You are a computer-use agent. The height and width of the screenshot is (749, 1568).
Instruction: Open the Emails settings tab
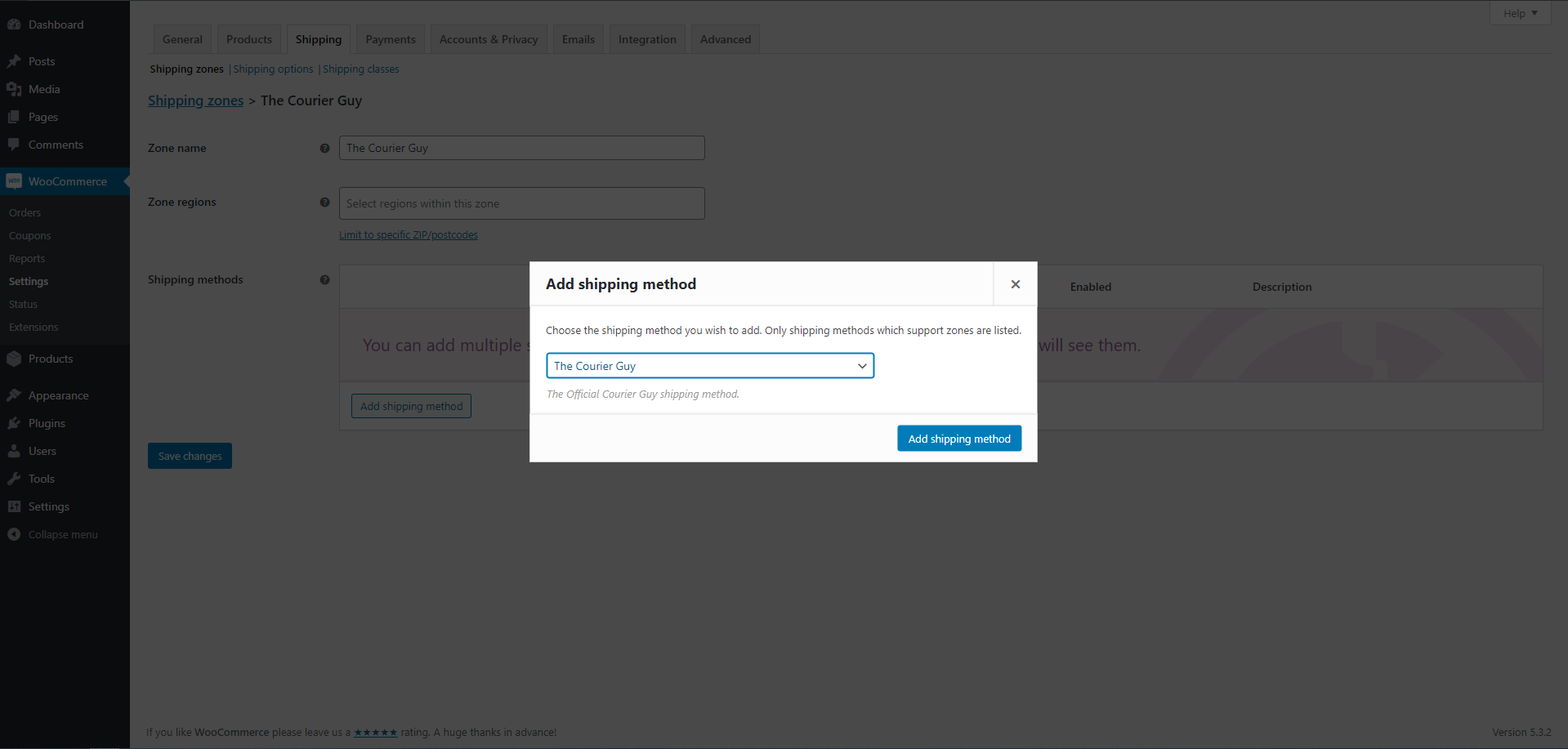point(579,39)
